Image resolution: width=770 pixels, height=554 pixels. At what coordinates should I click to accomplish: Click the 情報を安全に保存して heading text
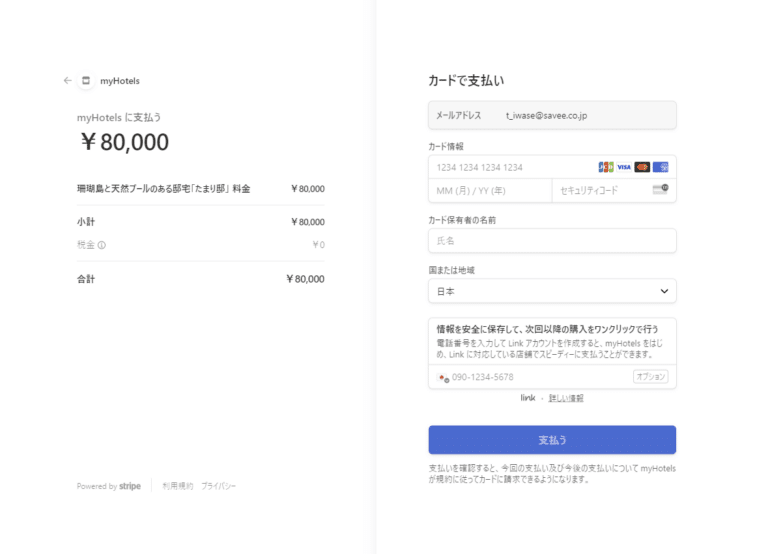pyautogui.click(x=548, y=329)
